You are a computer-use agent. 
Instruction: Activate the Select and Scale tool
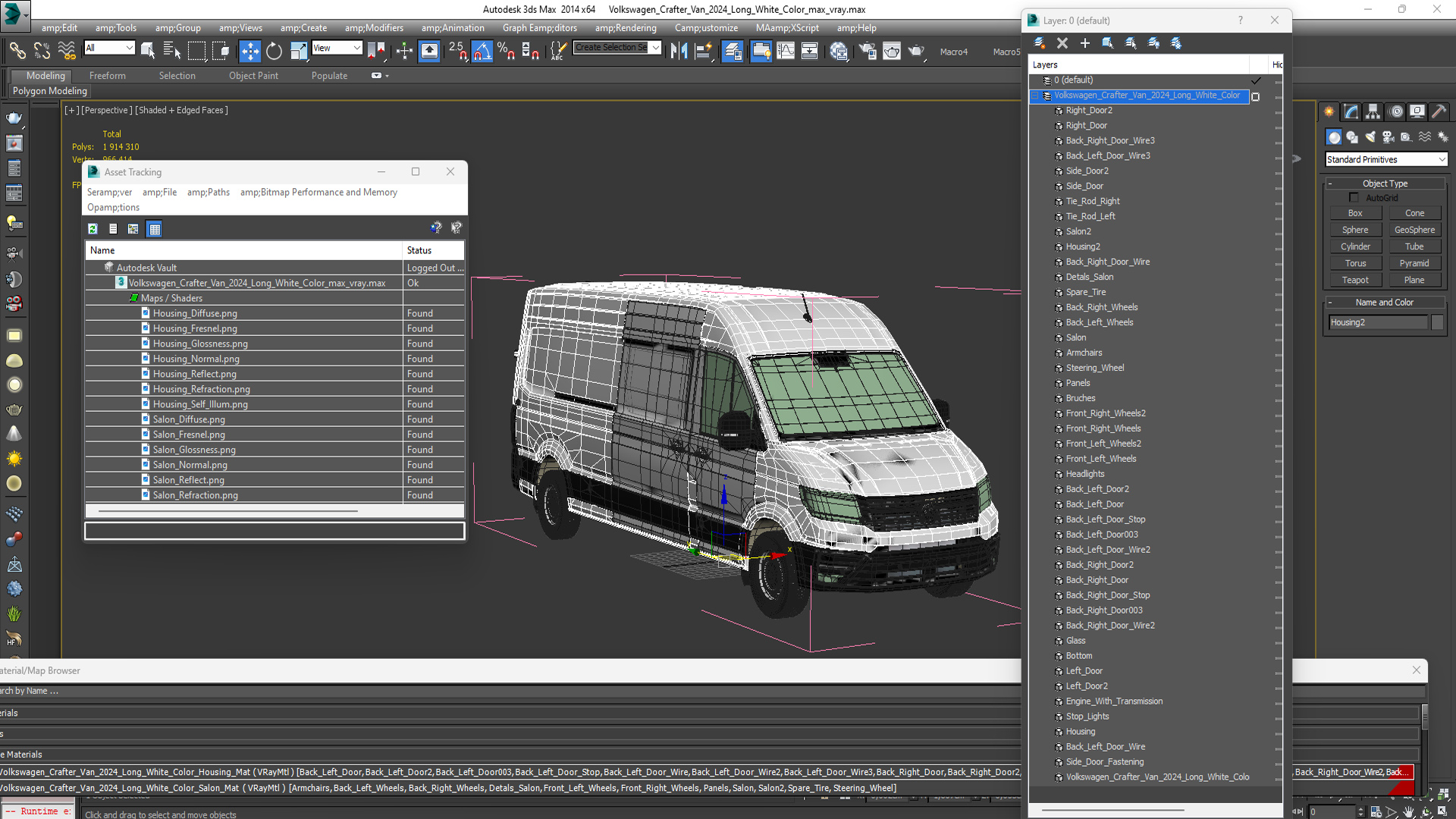298,50
